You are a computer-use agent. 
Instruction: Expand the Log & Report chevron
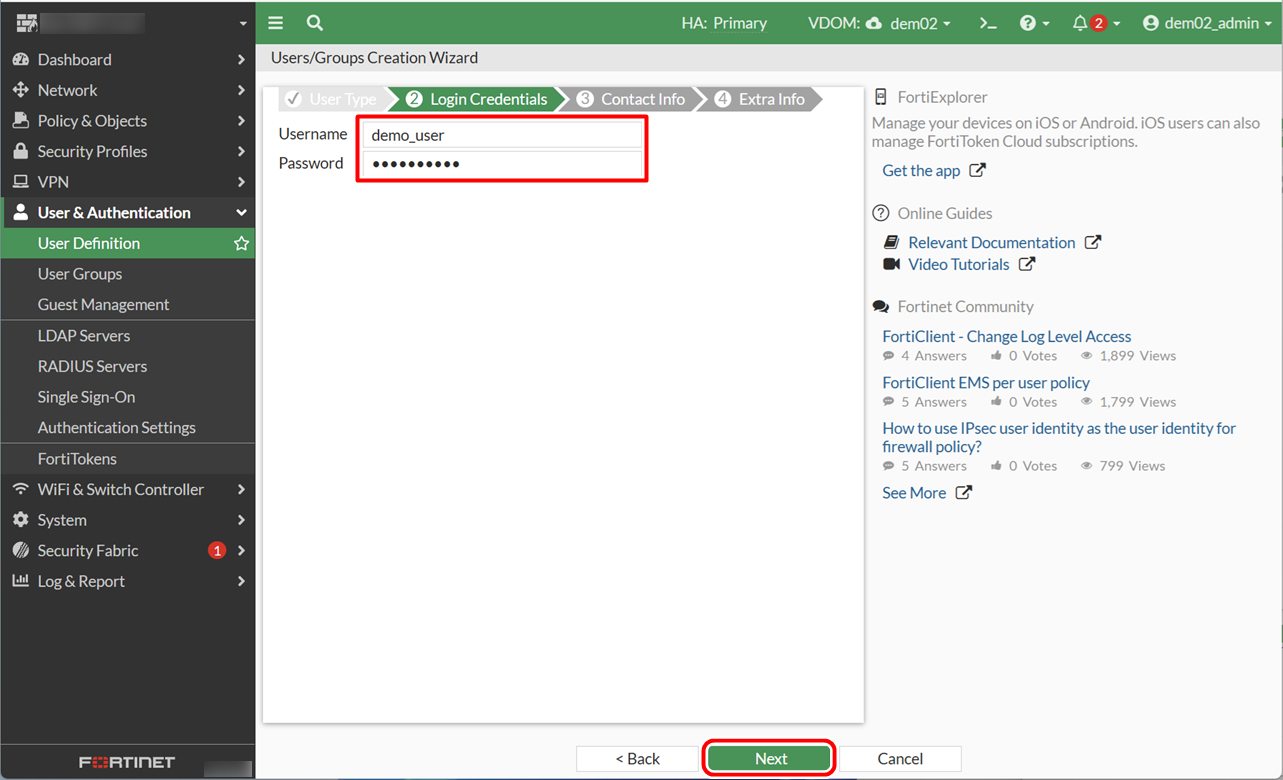point(241,581)
